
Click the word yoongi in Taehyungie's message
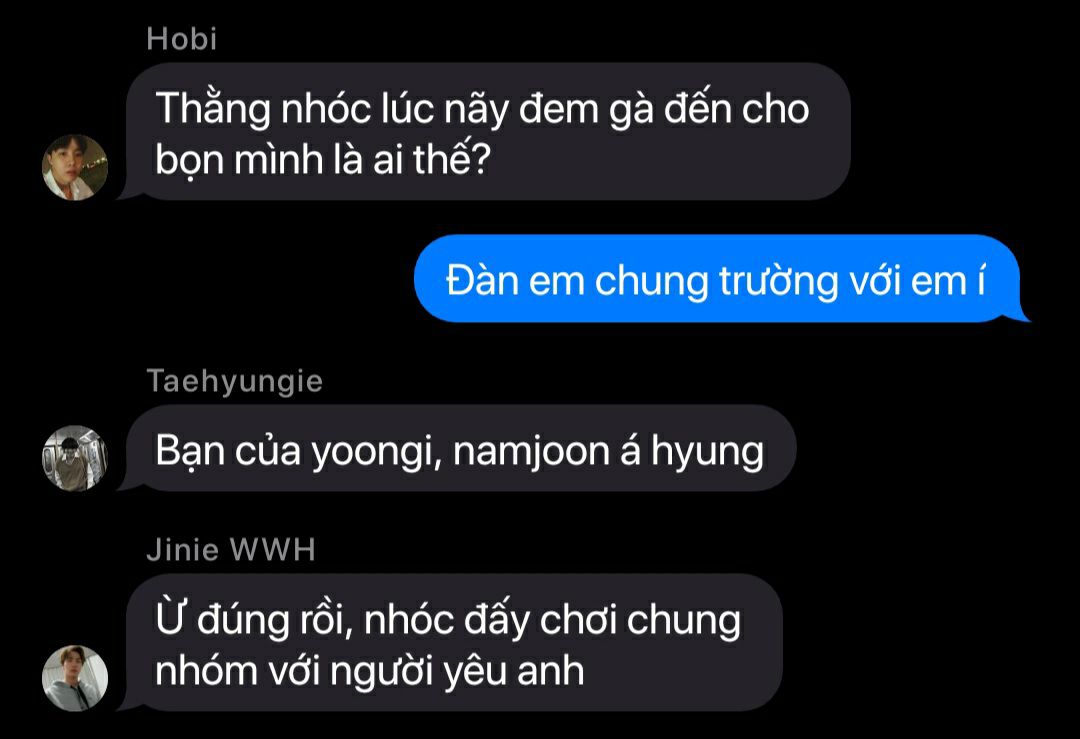(376, 453)
